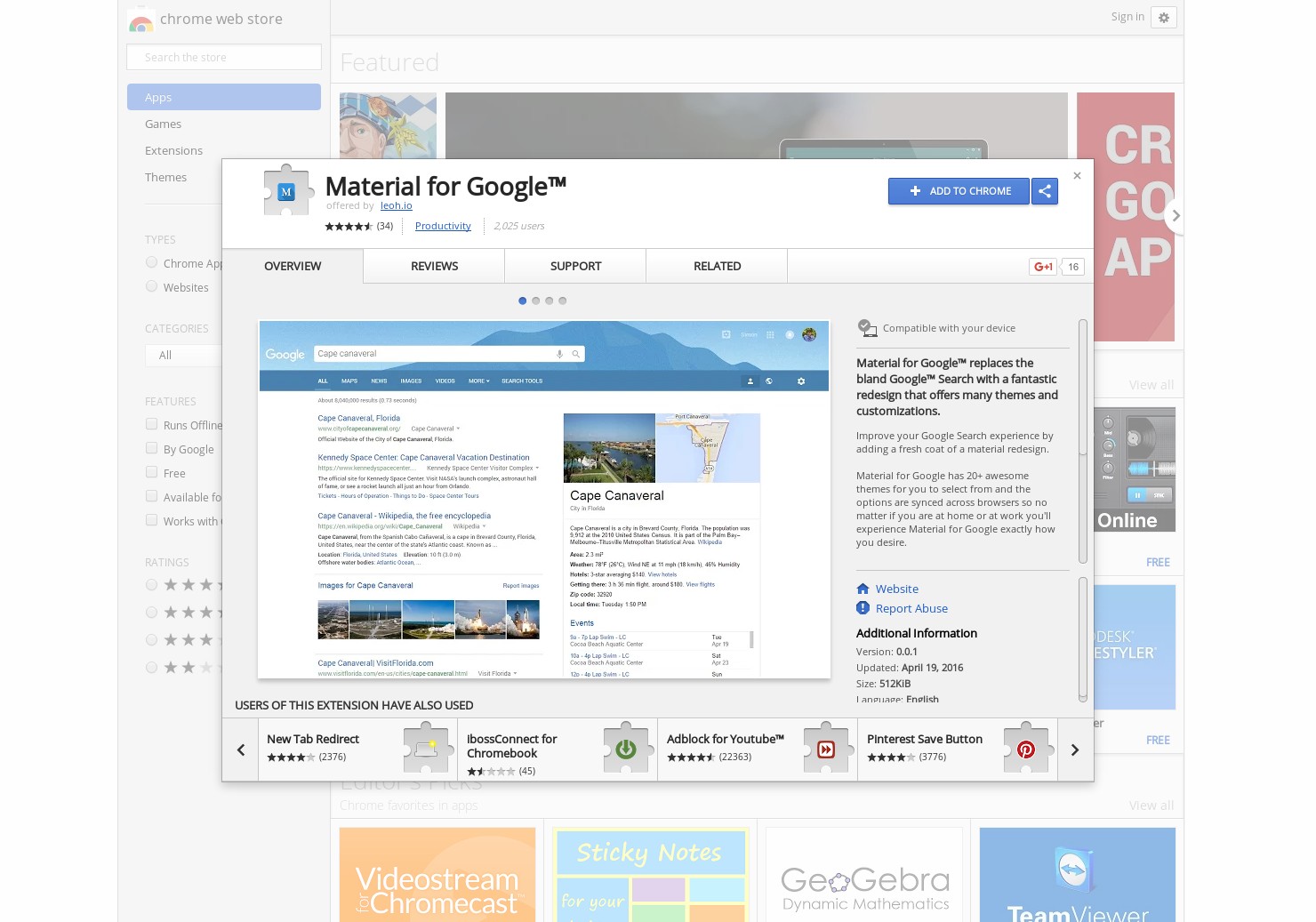Open the Support tab
1316x922 pixels.
[x=574, y=266]
